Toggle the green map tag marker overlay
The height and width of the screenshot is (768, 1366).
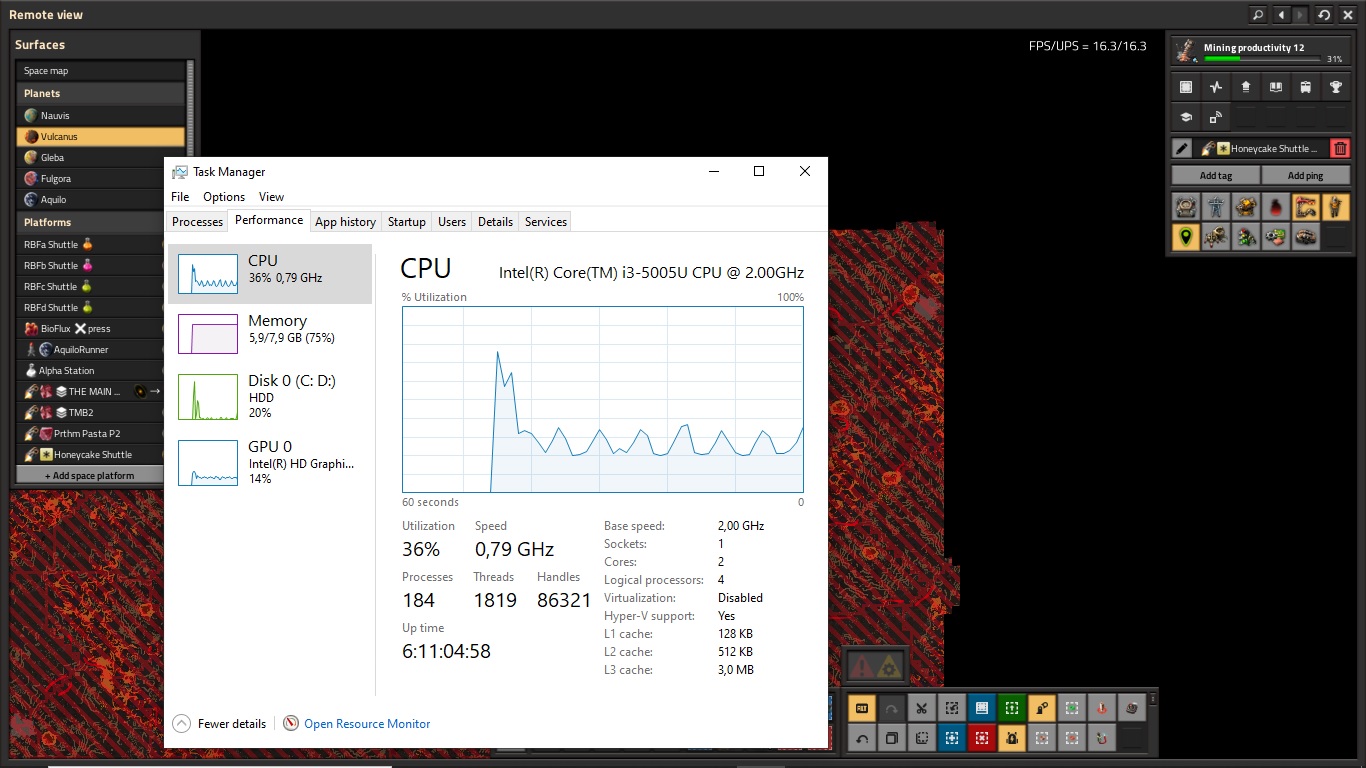coord(1186,237)
